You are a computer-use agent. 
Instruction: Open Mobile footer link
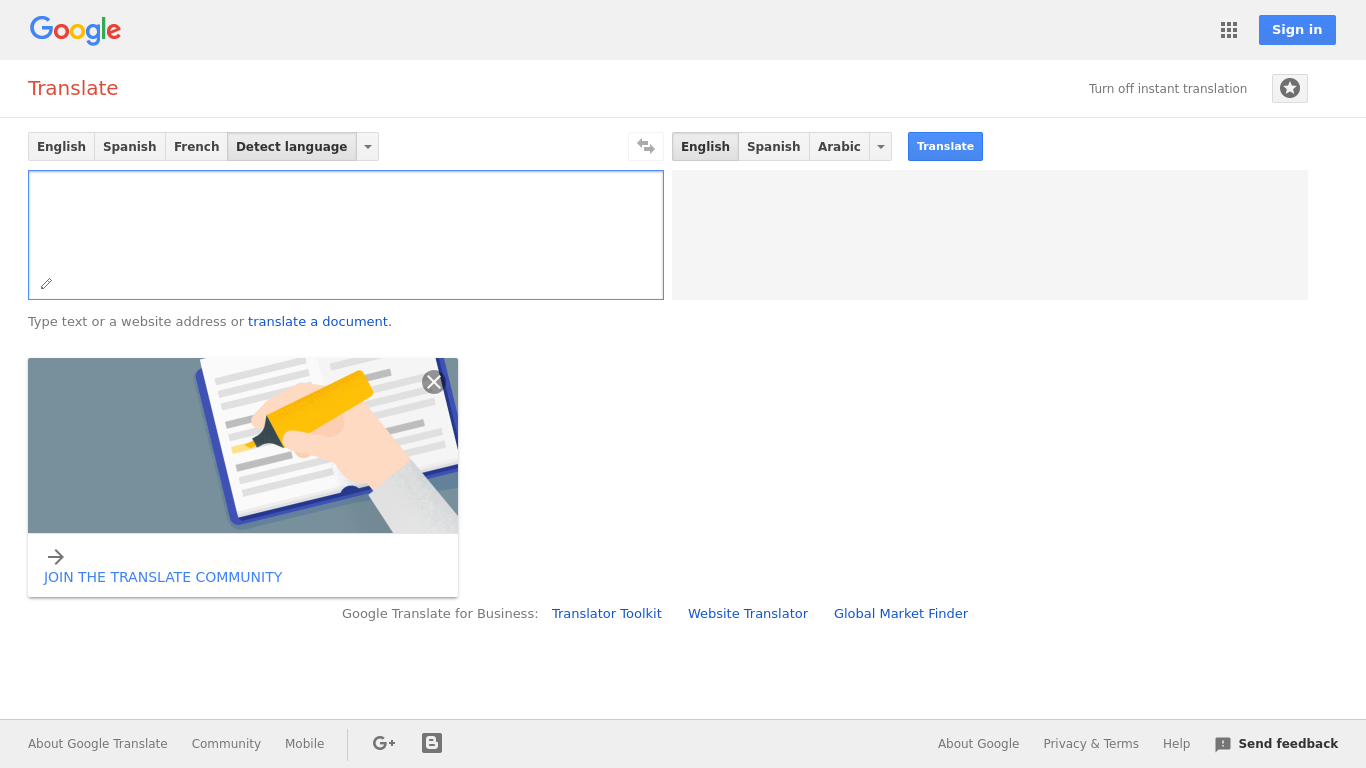click(305, 744)
